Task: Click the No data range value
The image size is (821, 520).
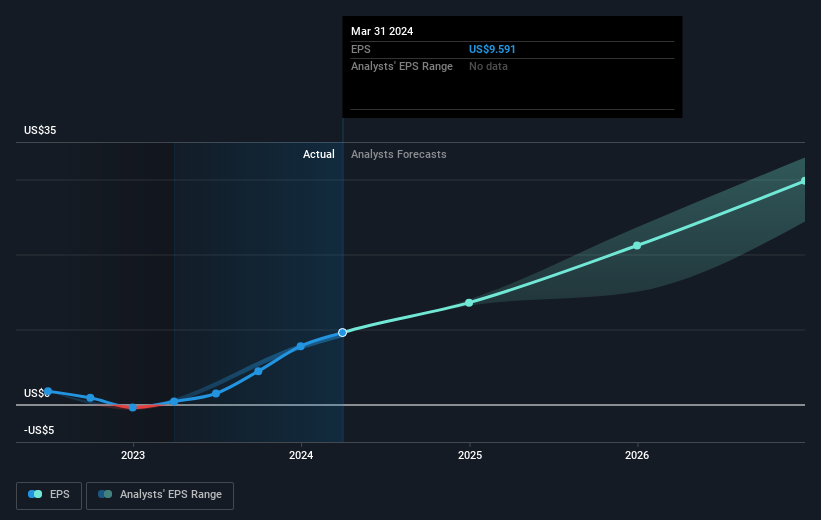Action: point(488,67)
